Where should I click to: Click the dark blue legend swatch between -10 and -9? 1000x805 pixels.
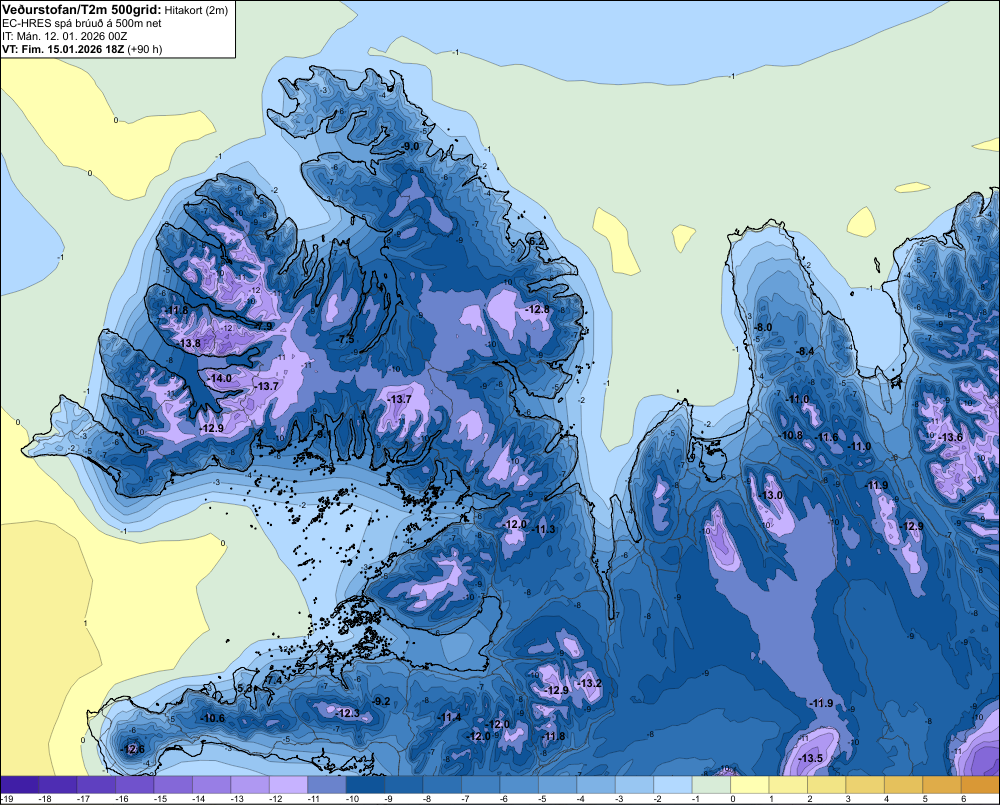tap(365, 785)
